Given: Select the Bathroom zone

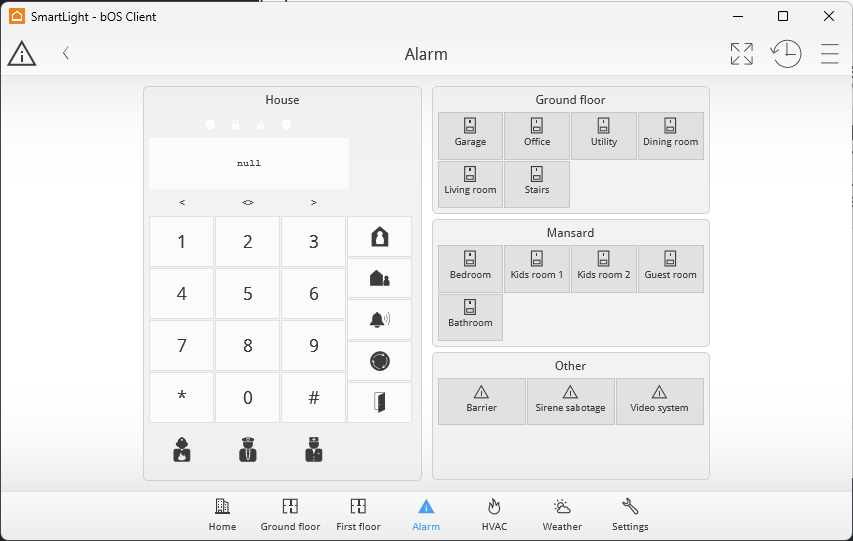Looking at the screenshot, I should point(470,317).
